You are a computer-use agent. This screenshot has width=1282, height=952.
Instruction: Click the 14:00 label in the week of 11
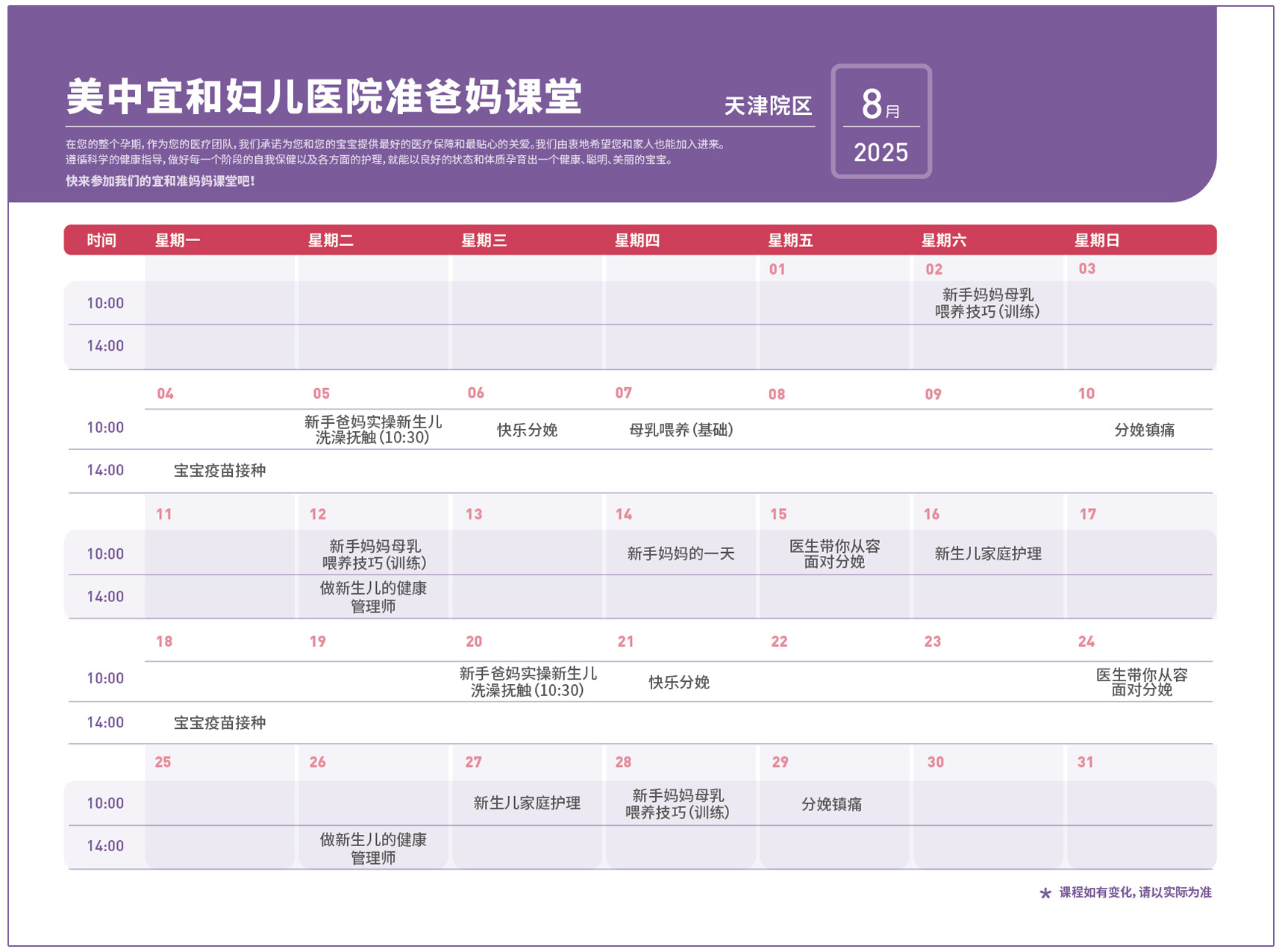[105, 597]
